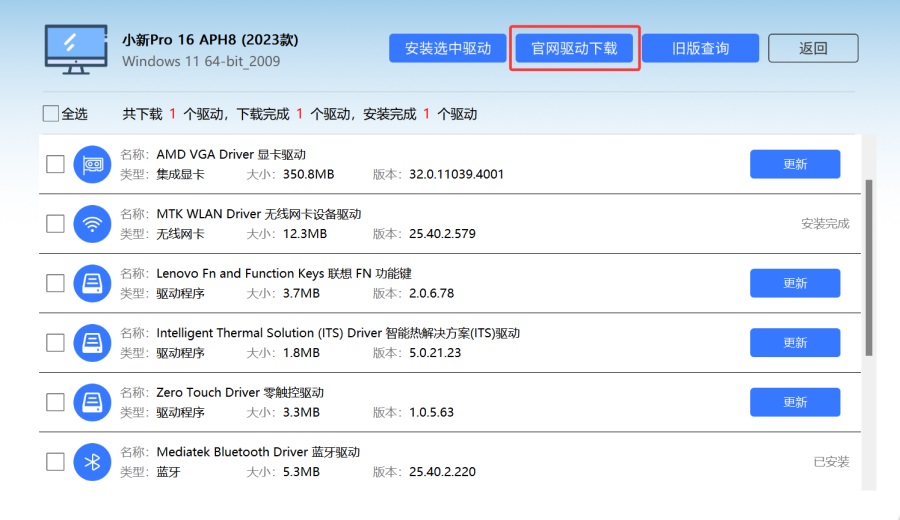Click the Mediatek Bluetooth icon
Screen dimensions: 900x520
[x=92, y=461]
